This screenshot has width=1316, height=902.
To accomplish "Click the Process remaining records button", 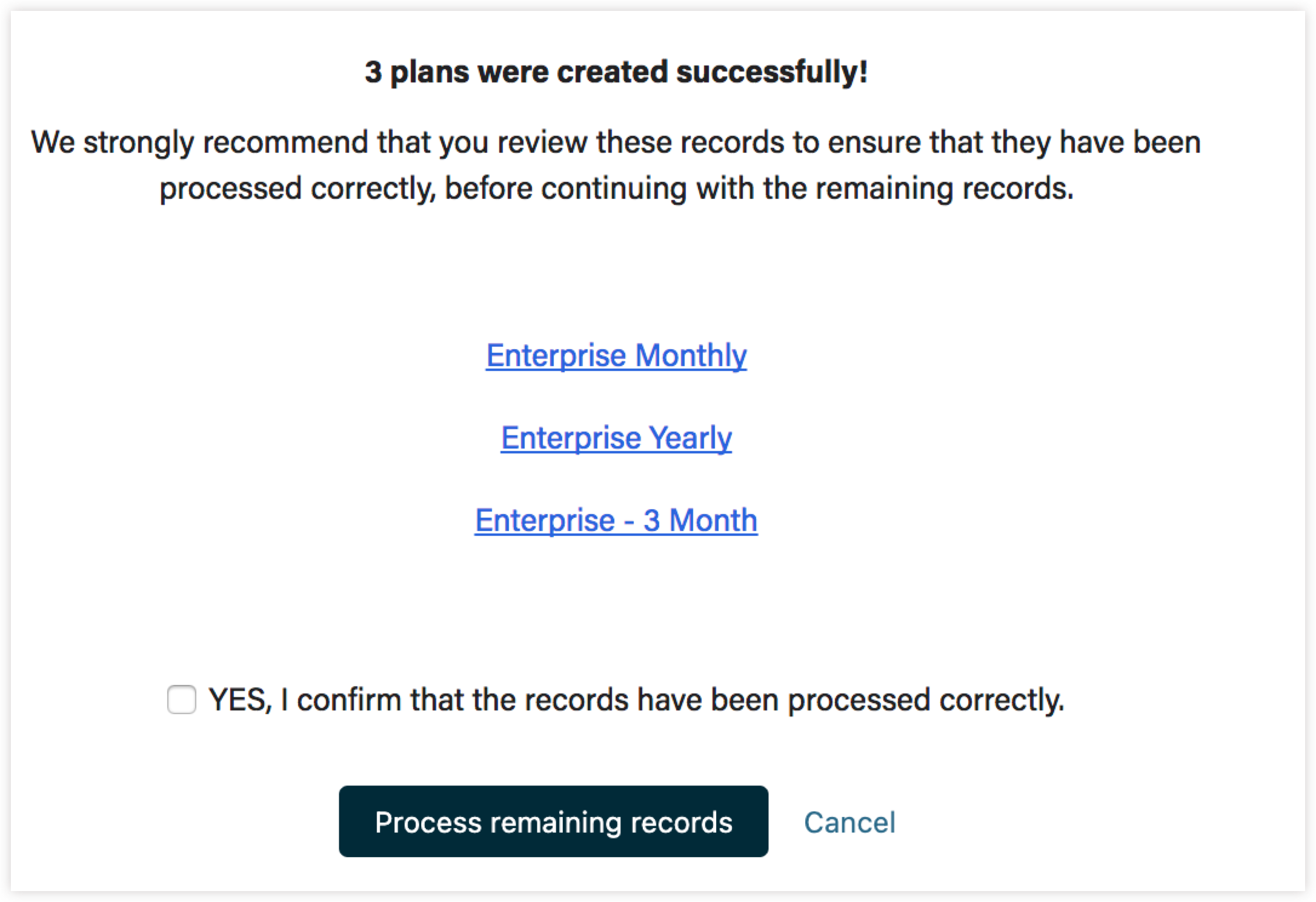I will coord(553,821).
